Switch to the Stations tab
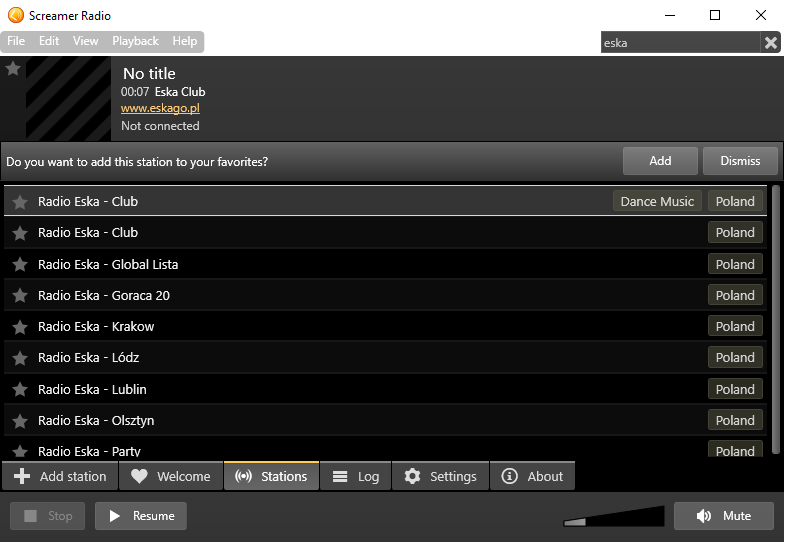 [x=271, y=476]
